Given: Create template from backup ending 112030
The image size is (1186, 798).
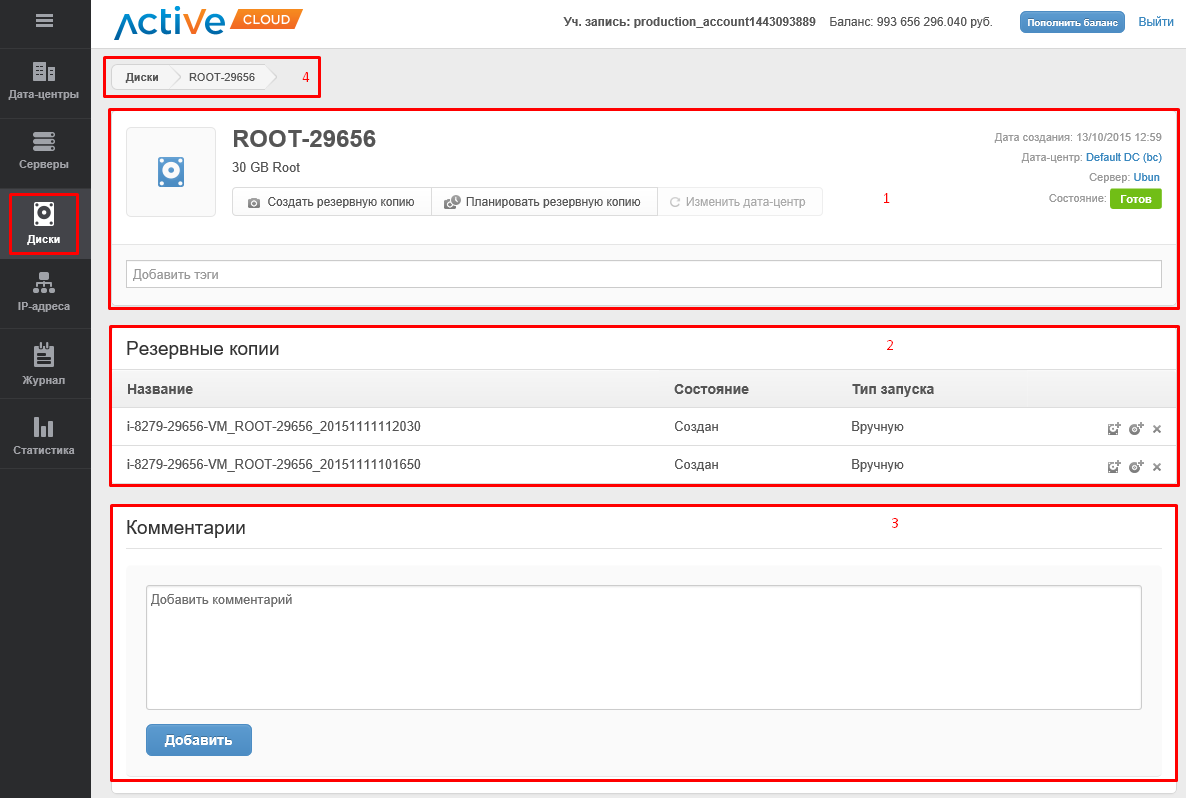Looking at the screenshot, I should (x=1136, y=429).
